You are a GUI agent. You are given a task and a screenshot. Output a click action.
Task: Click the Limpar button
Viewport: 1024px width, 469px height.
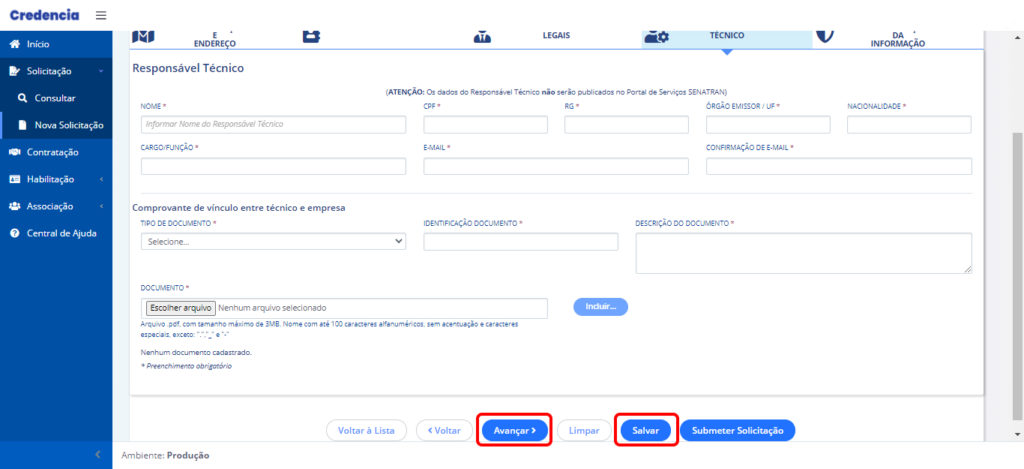[584, 430]
